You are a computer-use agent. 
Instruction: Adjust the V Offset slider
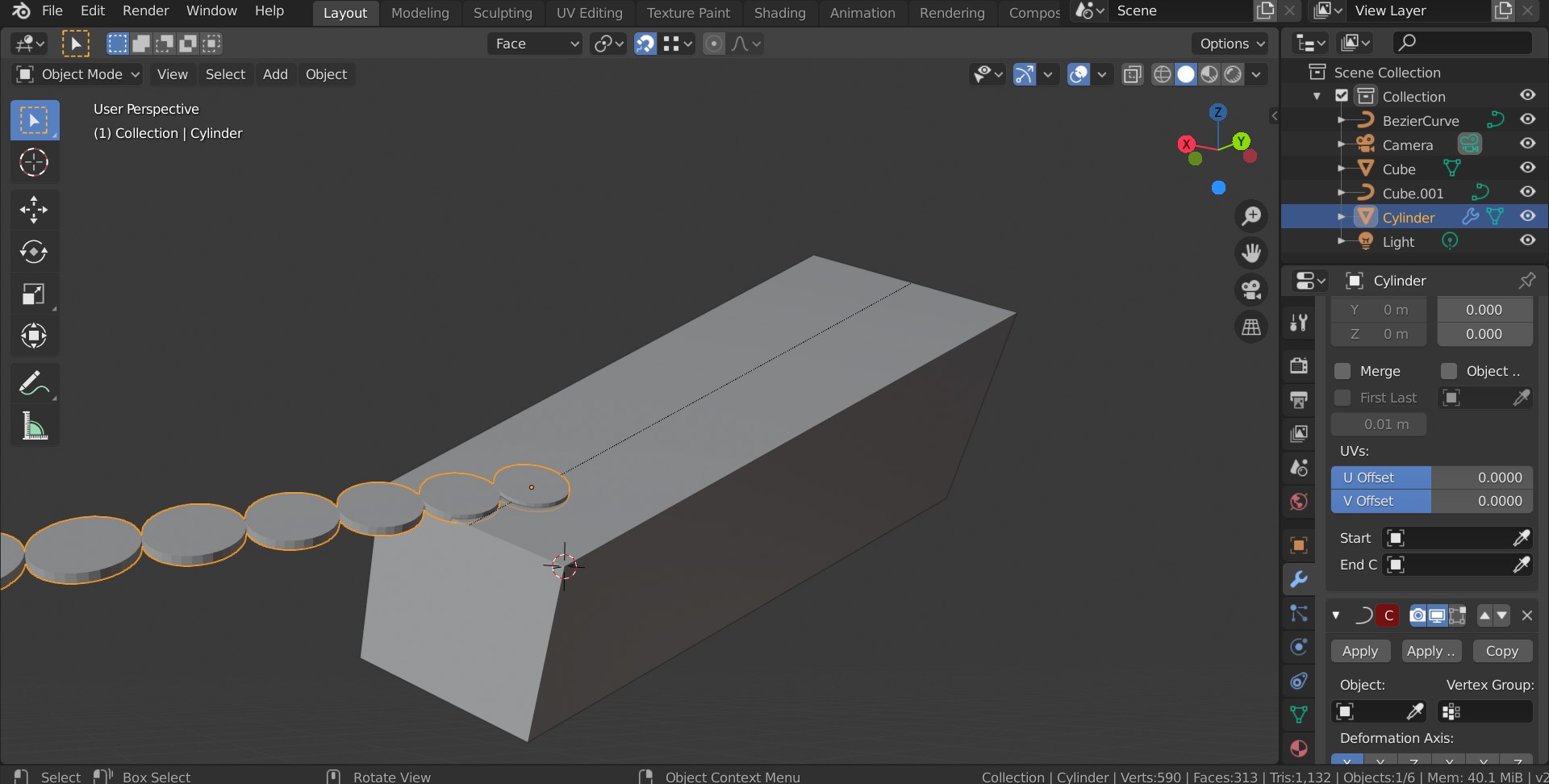(x=1432, y=501)
